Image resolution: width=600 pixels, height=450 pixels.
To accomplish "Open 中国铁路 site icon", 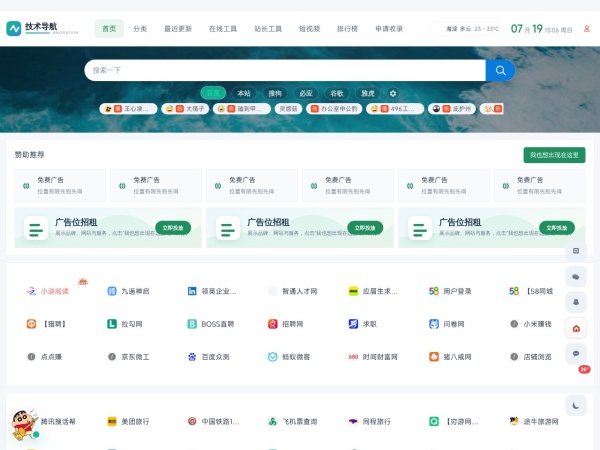I will [x=192, y=422].
